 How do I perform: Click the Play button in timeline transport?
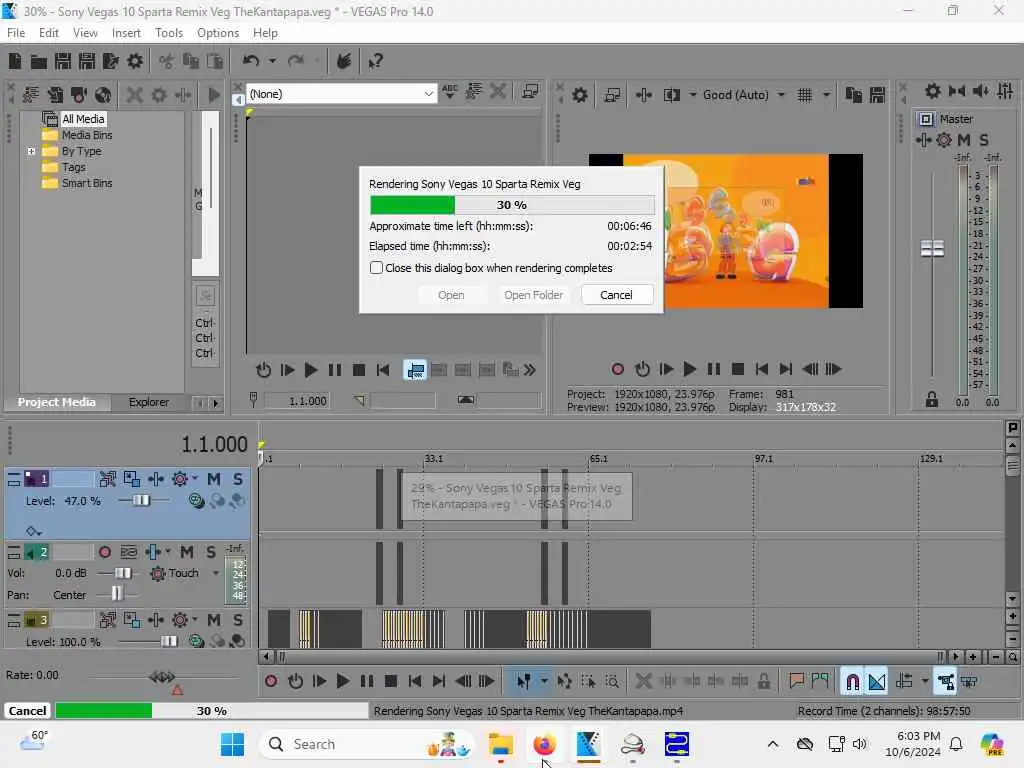[x=342, y=682]
